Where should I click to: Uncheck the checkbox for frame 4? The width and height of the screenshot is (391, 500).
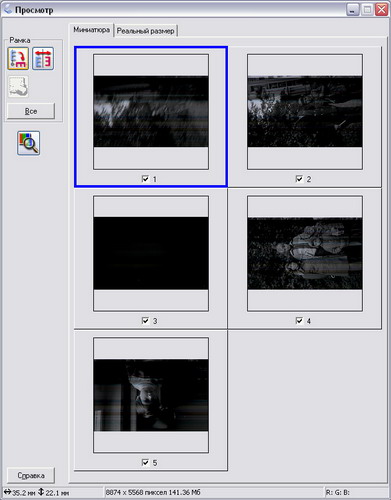[x=299, y=320]
